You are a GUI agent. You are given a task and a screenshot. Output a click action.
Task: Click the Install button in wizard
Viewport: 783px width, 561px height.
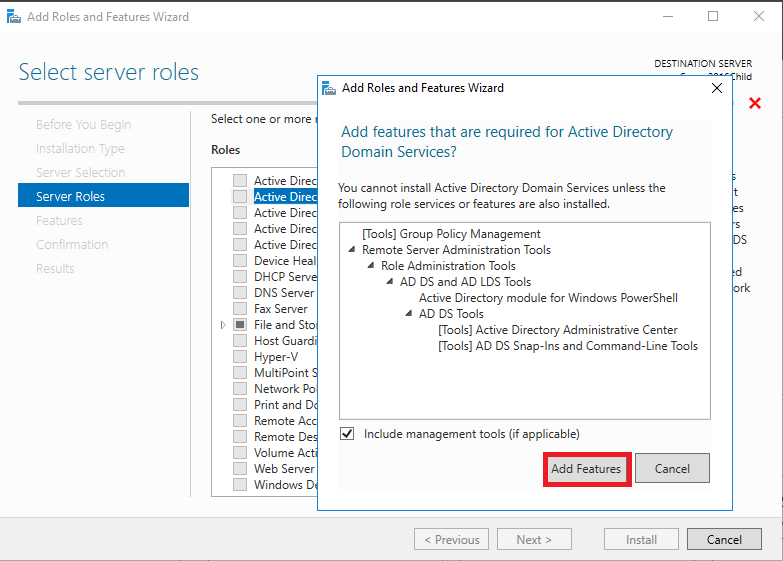point(641,540)
